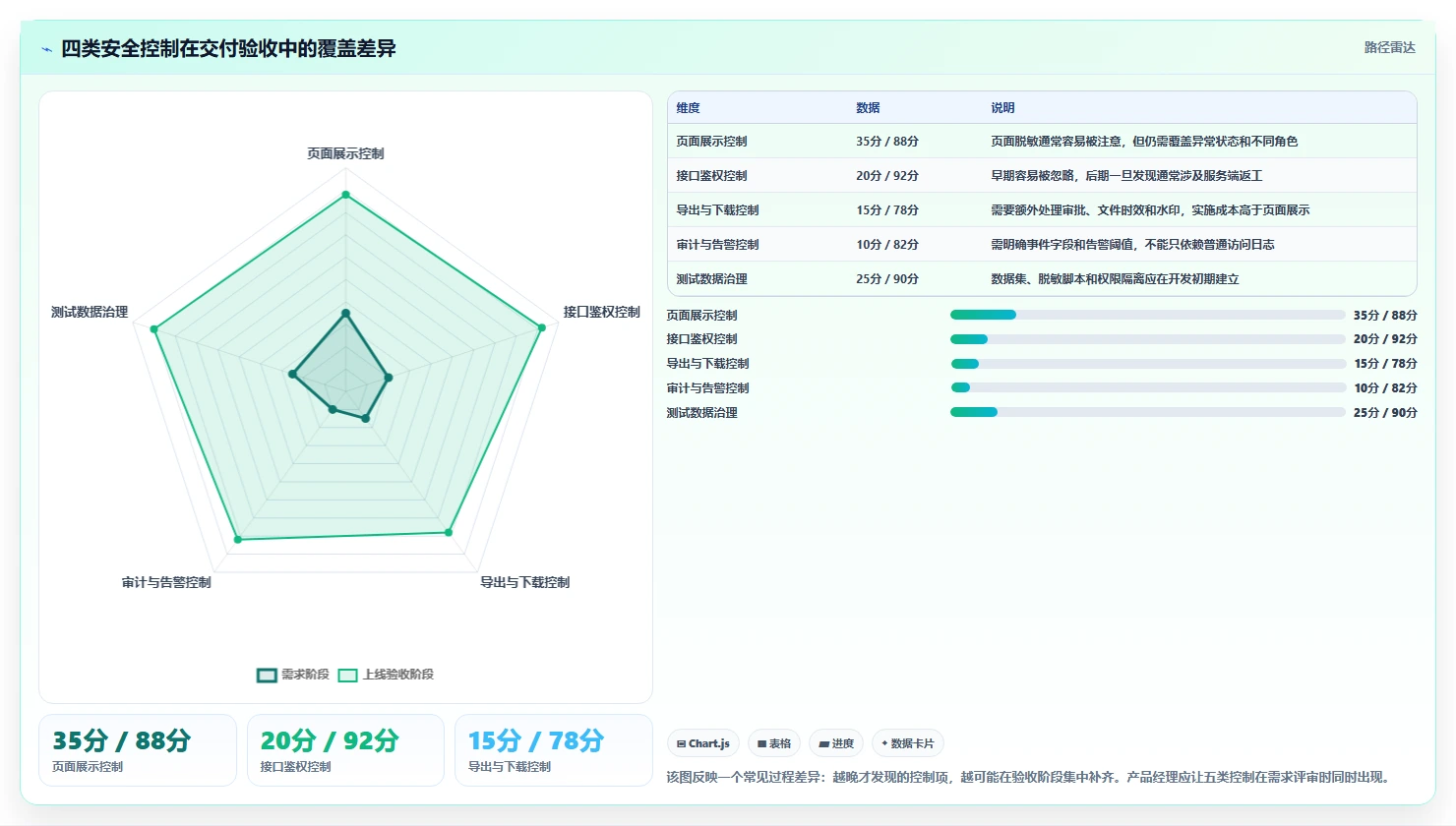Select the 审计与告警控制 table row cell
Screen dimensions: 1456x826
[x=717, y=245]
